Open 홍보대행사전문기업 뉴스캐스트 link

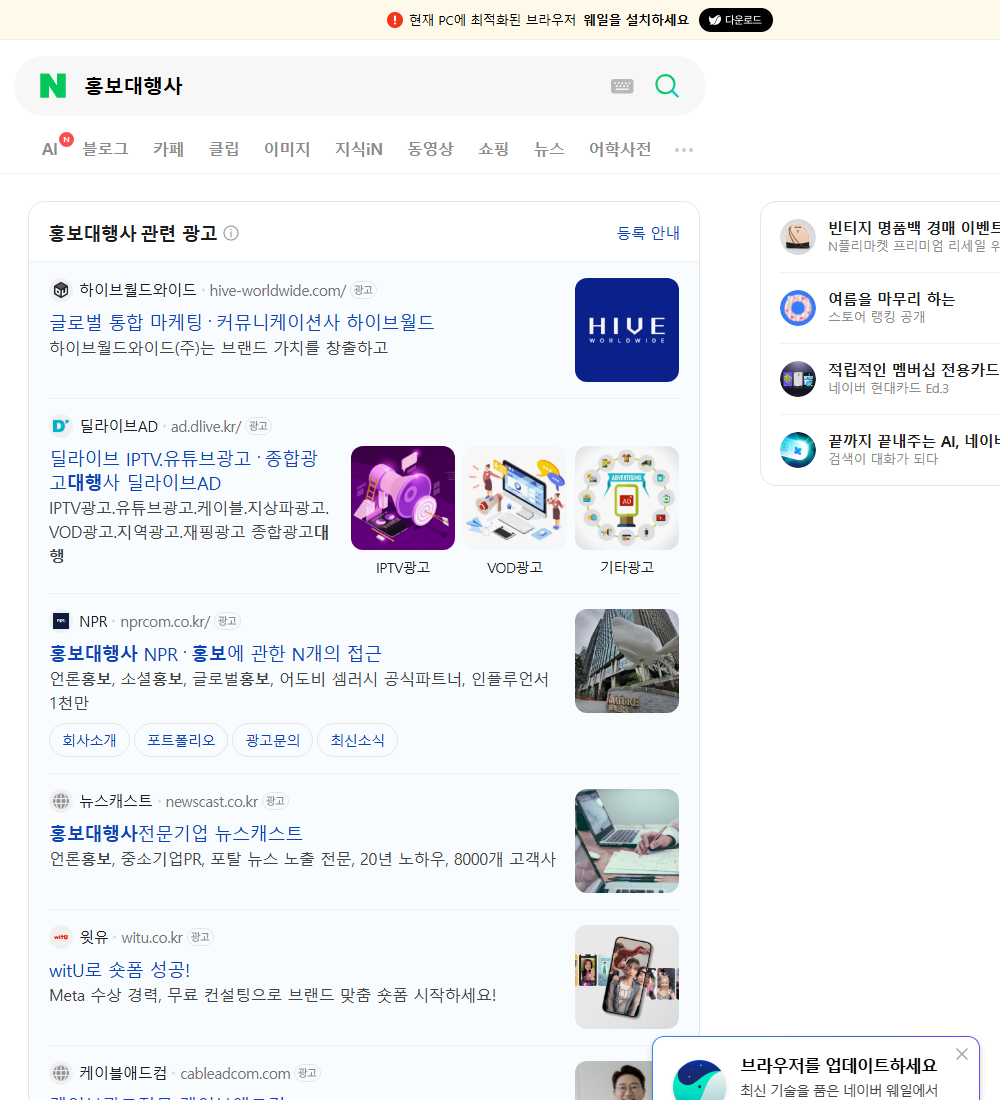pyautogui.click(x=176, y=833)
